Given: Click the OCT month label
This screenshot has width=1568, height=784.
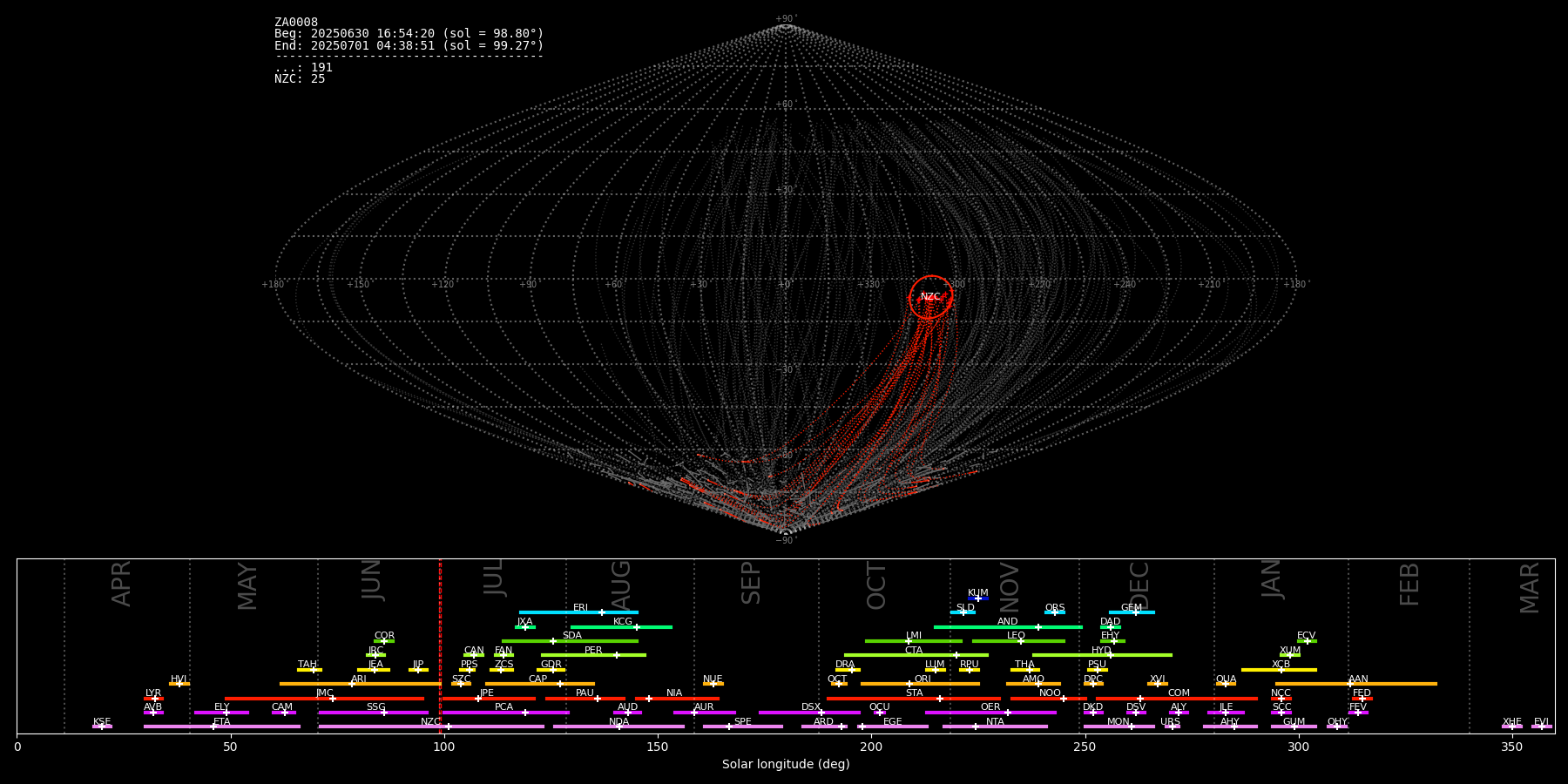Looking at the screenshot, I should click(876, 585).
